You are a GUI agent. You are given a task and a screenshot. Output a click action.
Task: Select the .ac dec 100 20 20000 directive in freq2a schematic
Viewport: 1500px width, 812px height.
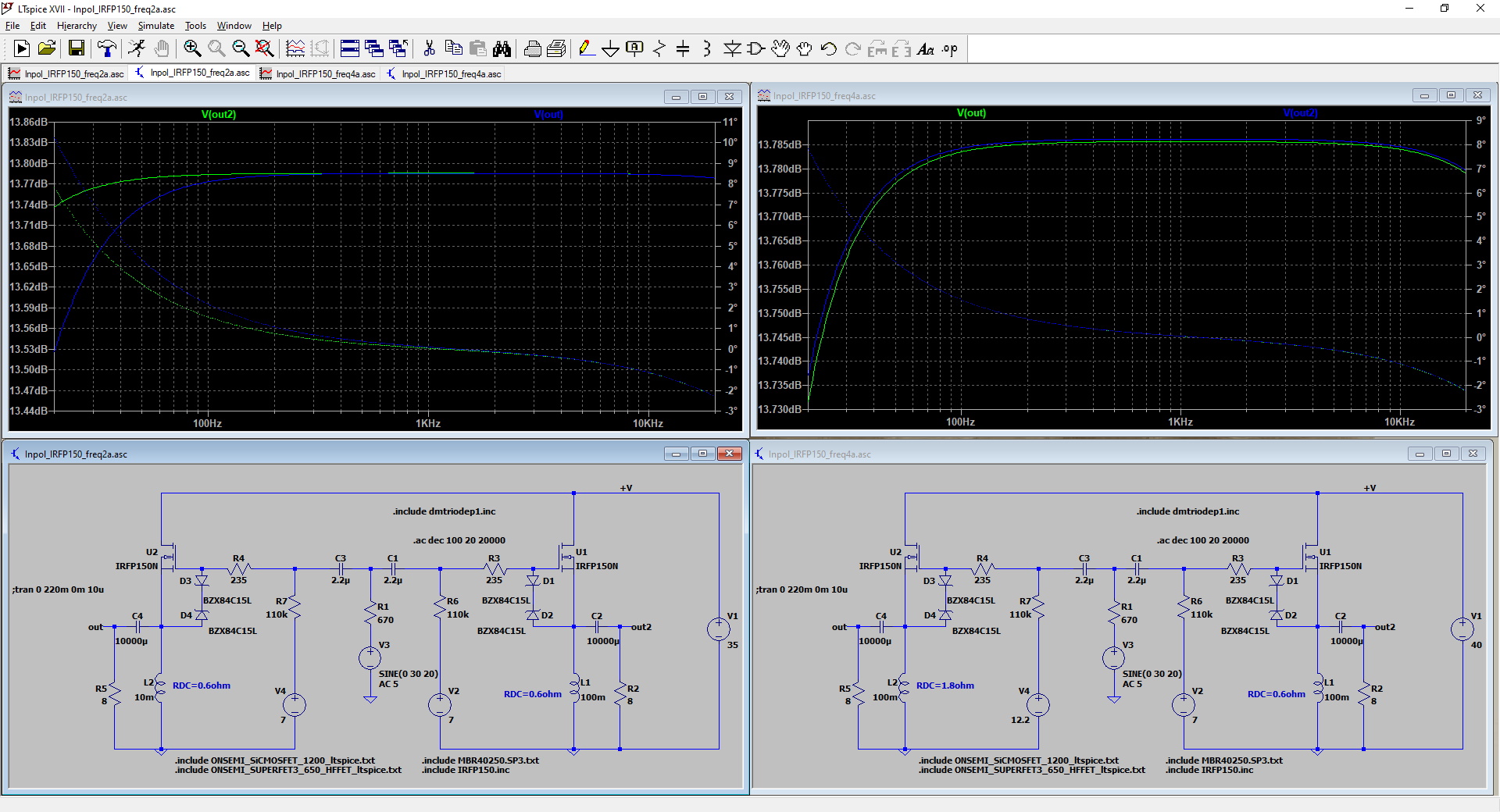click(459, 540)
